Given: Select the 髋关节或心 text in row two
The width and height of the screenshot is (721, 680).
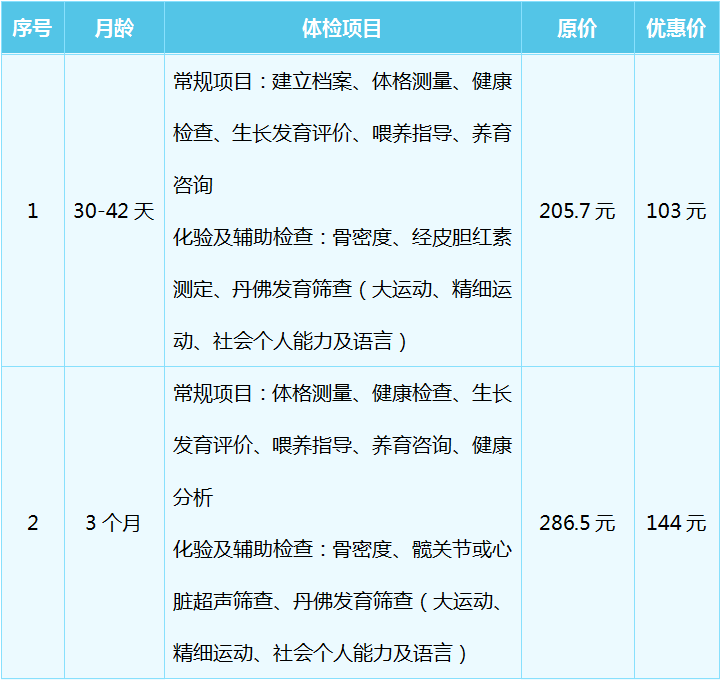Looking at the screenshot, I should pos(461,550).
